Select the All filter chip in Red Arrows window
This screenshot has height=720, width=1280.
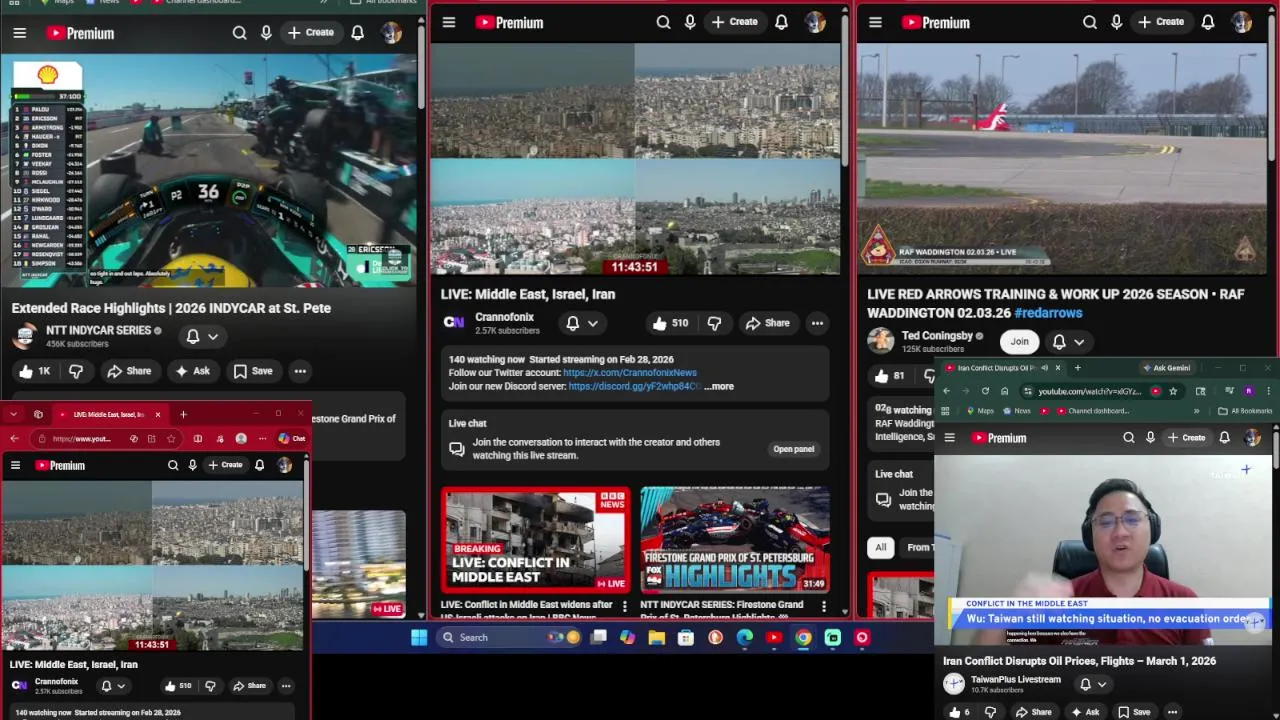[881, 547]
